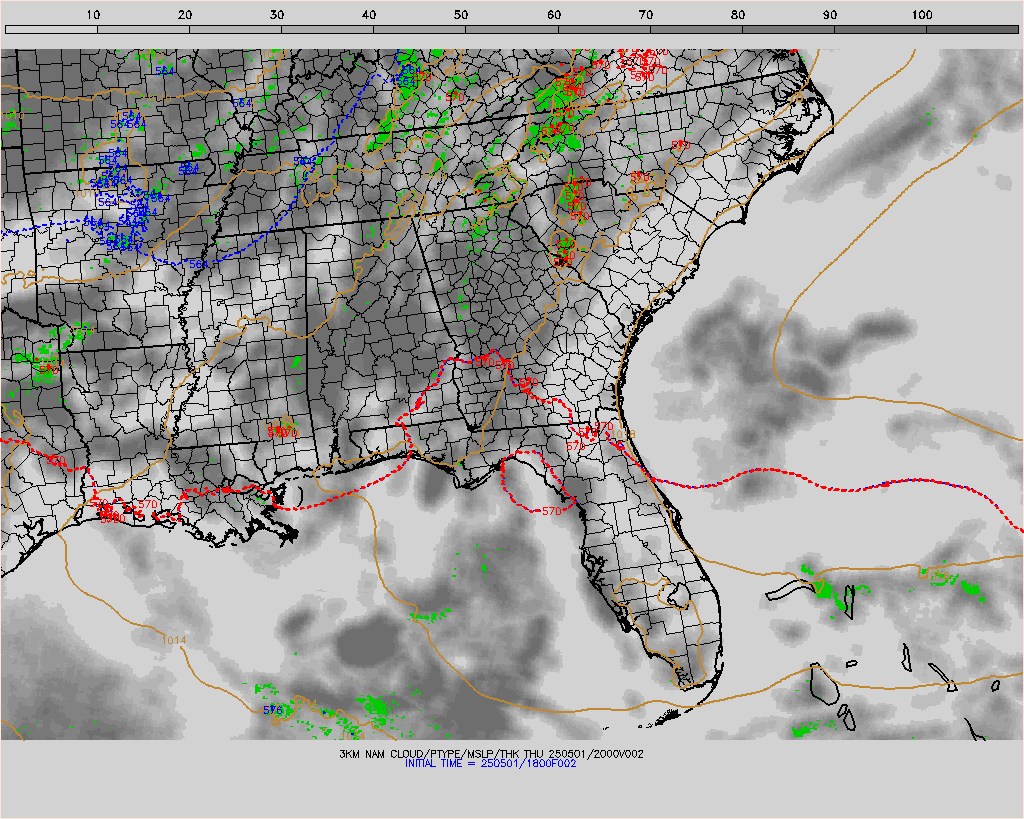1024x819 pixels.
Task: Click the "100" scale label
Action: 922,14
